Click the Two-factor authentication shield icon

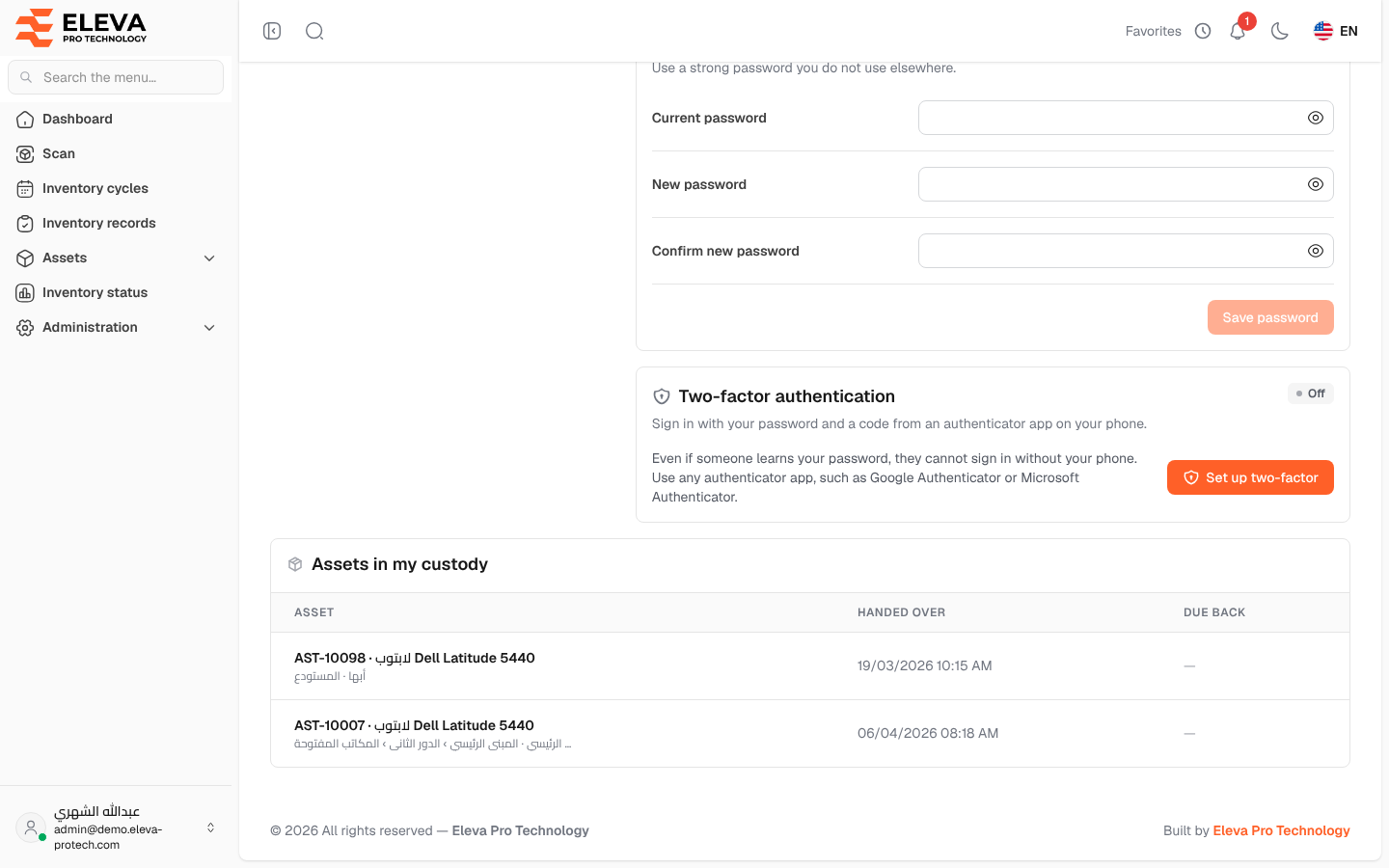(662, 396)
